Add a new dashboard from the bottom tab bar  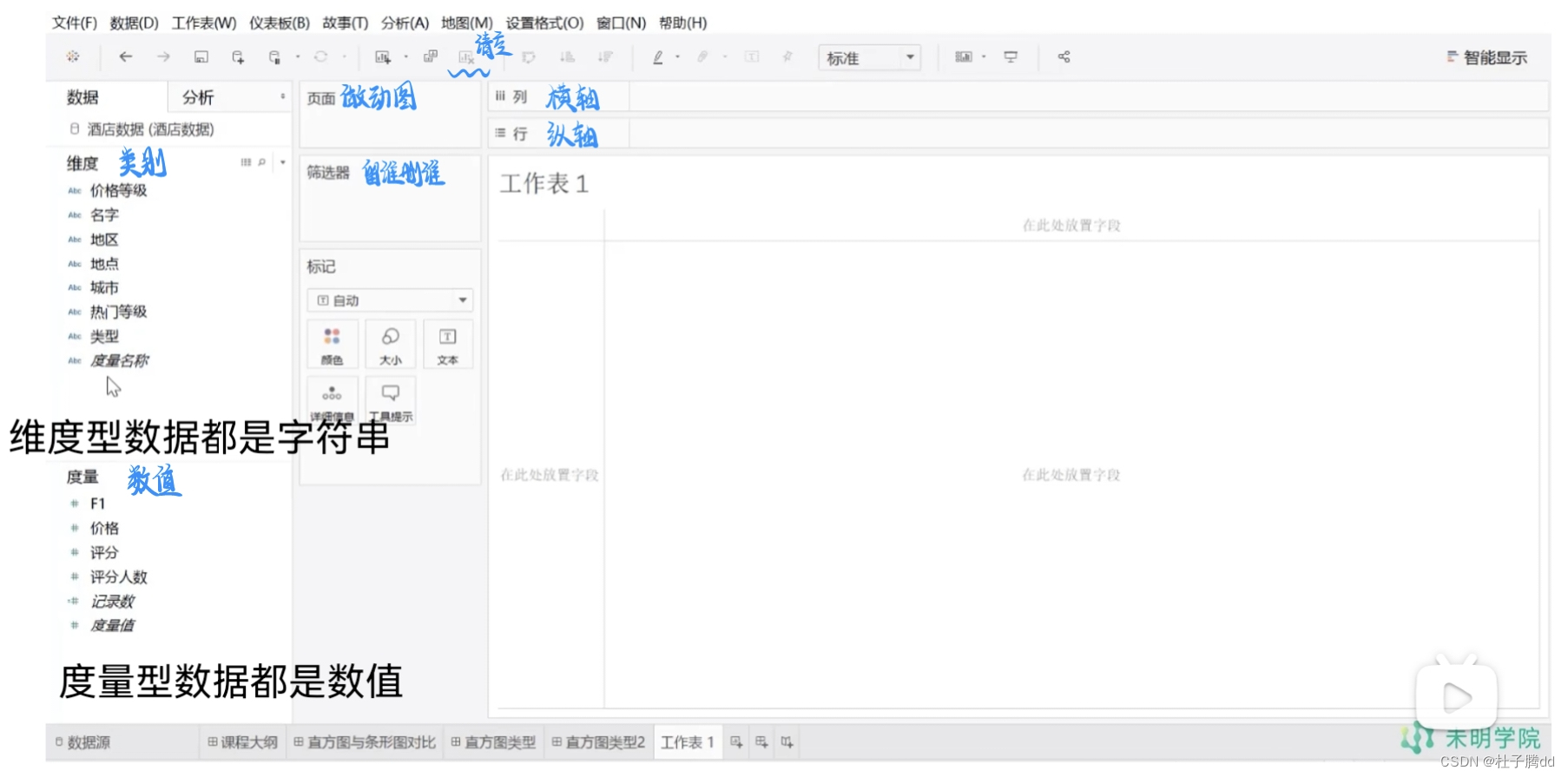(x=761, y=742)
